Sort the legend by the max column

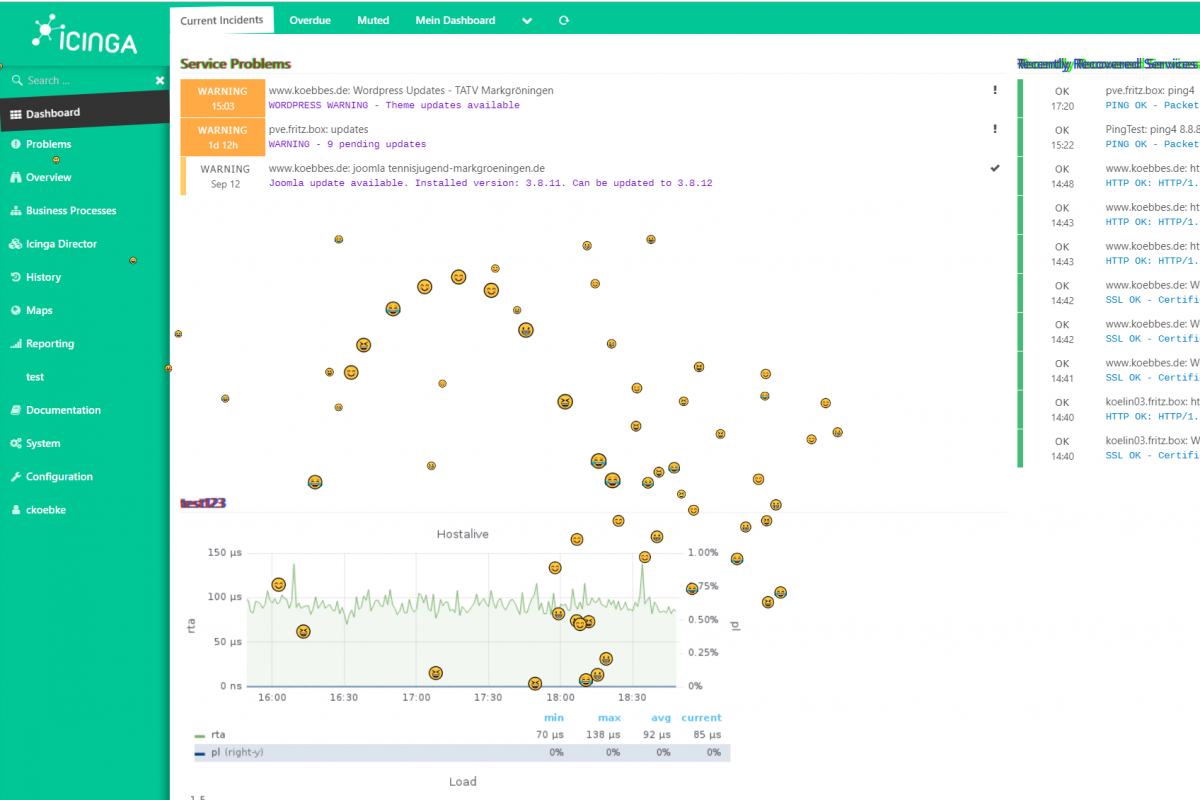(x=609, y=718)
